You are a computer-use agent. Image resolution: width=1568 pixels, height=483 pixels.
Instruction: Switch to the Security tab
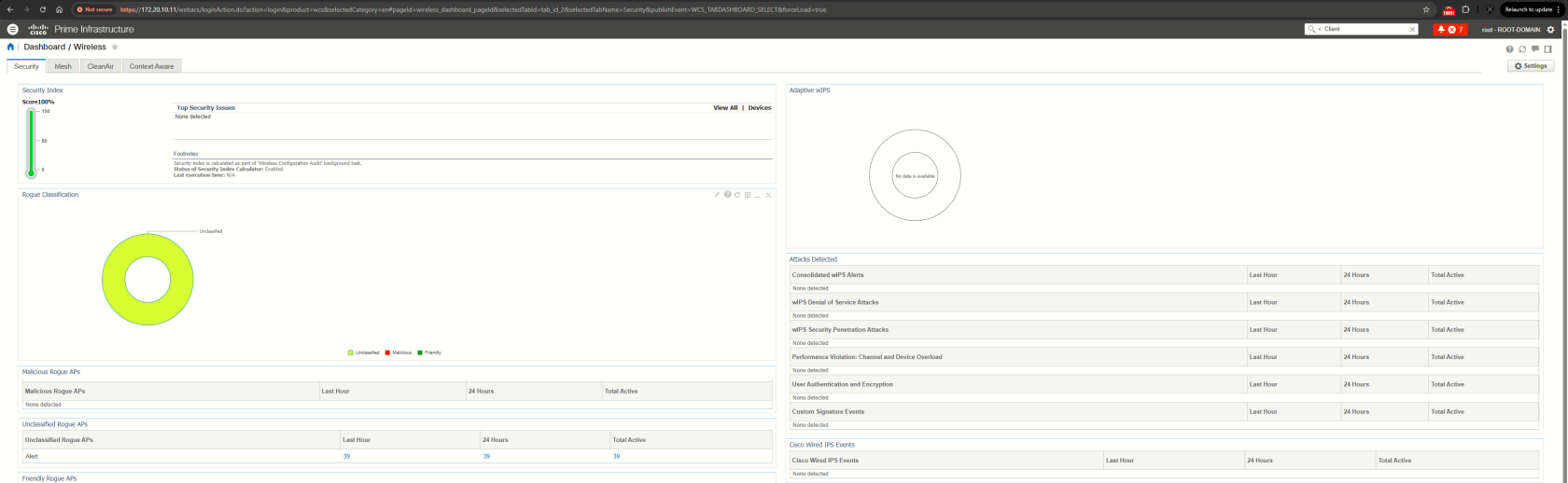pos(26,66)
